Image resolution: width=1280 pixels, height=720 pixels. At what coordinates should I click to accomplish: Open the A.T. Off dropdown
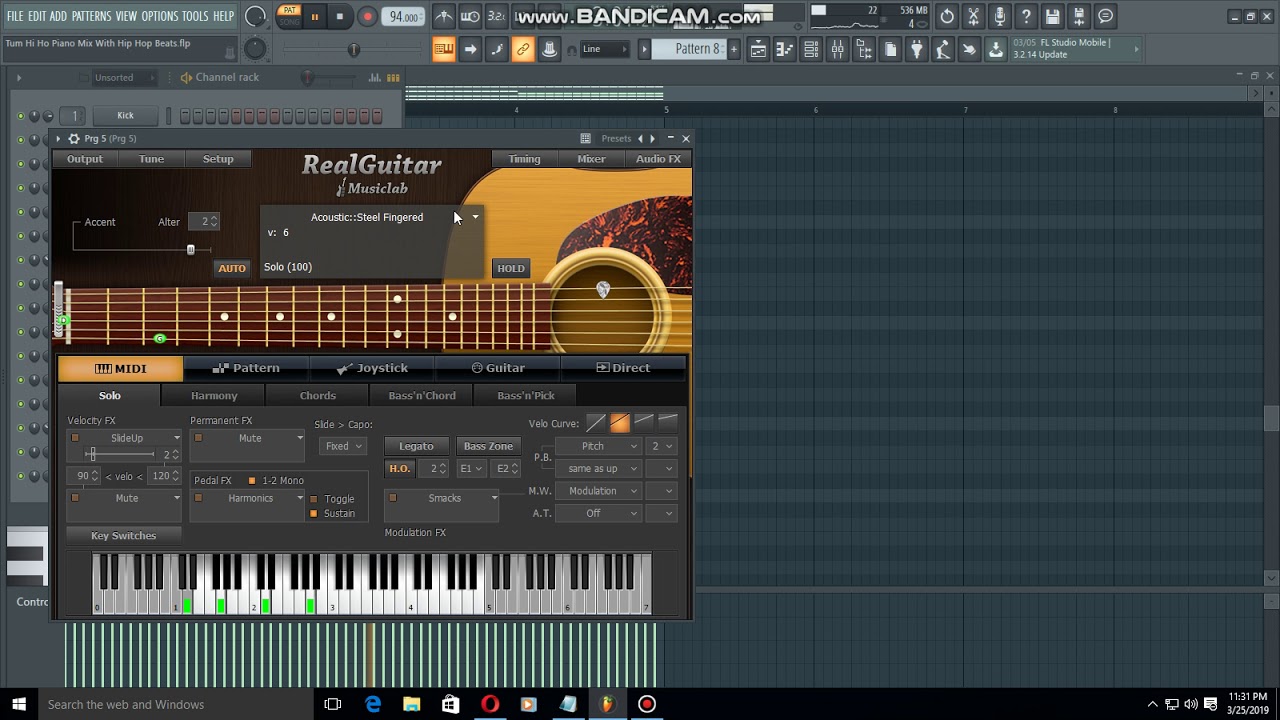(x=598, y=513)
